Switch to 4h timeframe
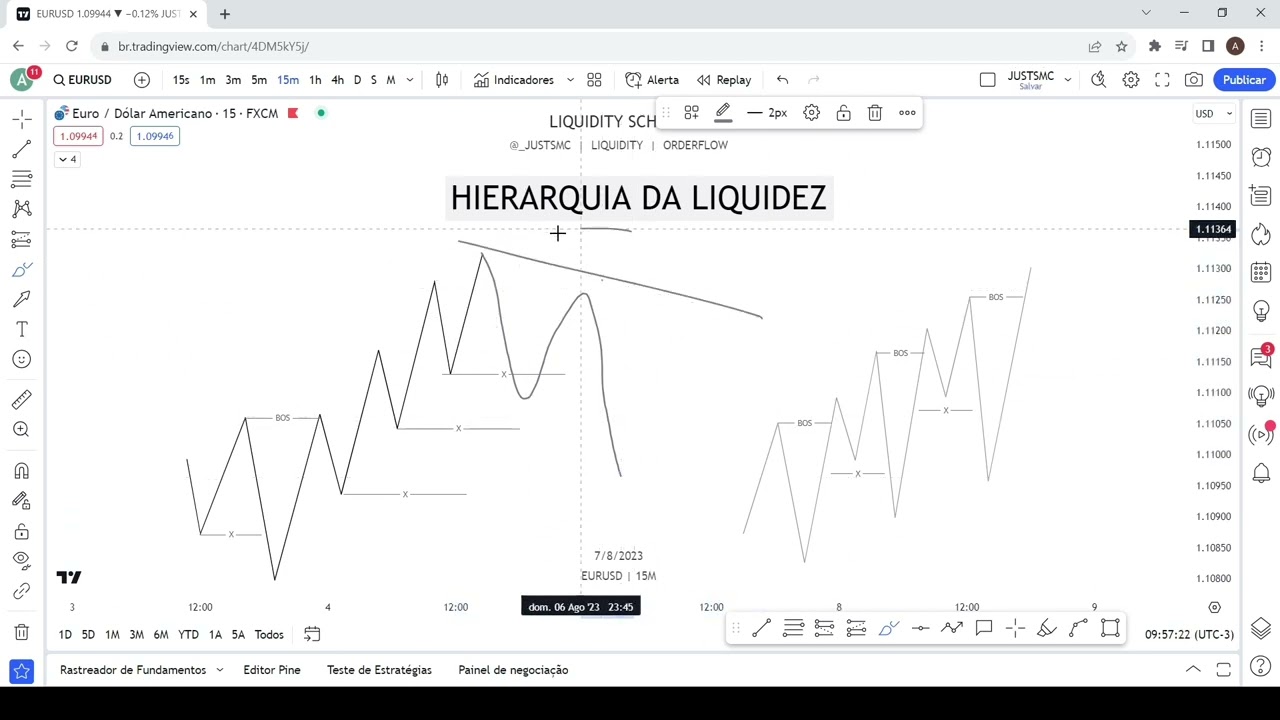Viewport: 1280px width, 720px height. 338,80
